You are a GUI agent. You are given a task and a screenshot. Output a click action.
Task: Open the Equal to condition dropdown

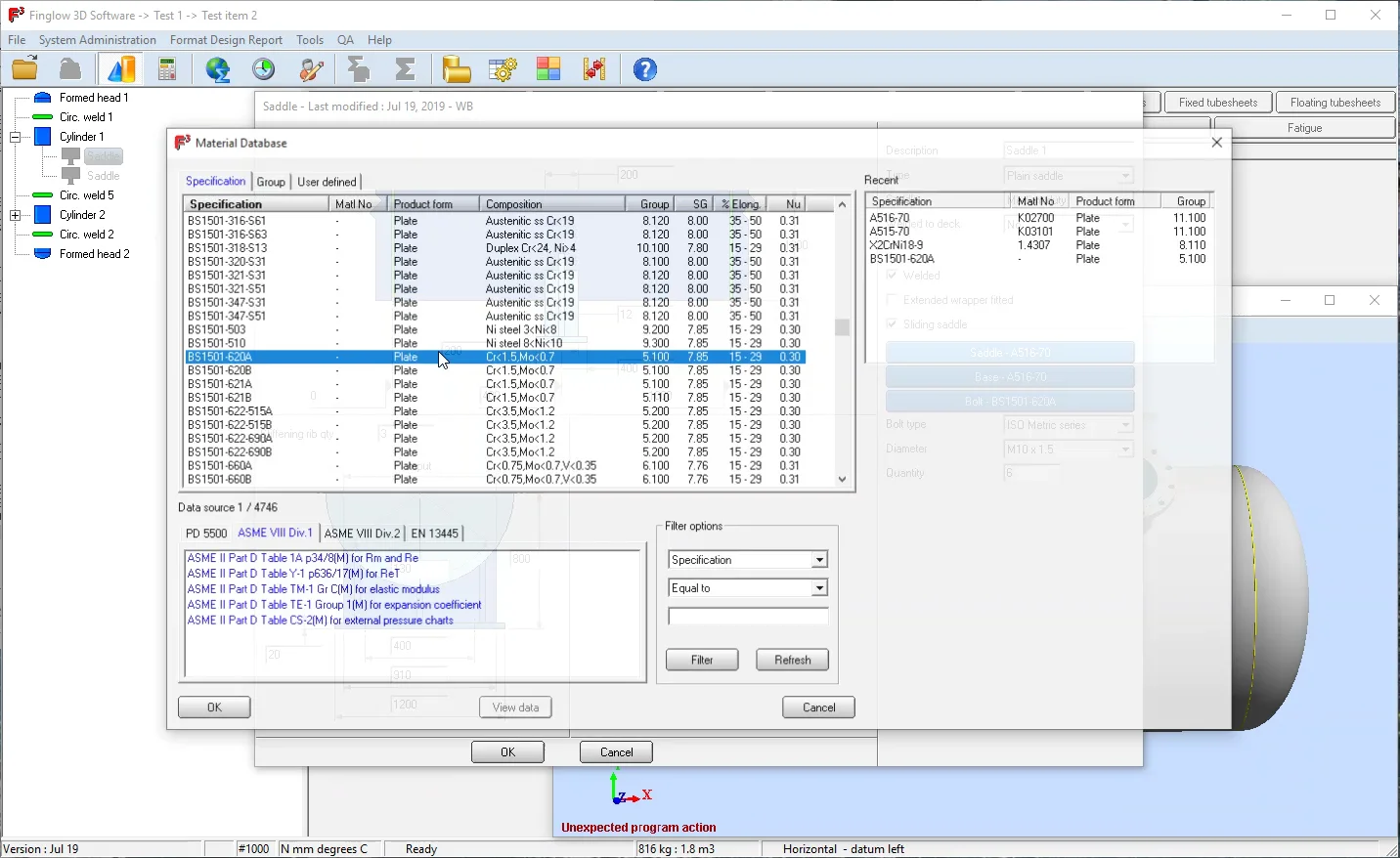pos(819,588)
